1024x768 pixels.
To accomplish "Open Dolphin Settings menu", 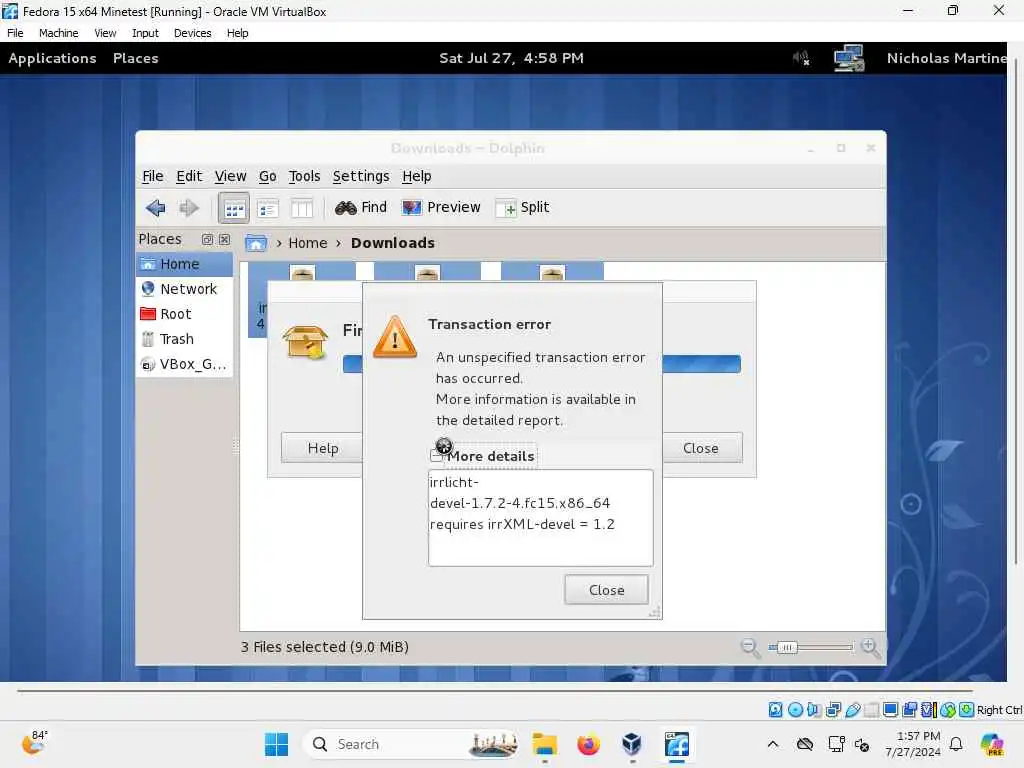I will (x=361, y=176).
